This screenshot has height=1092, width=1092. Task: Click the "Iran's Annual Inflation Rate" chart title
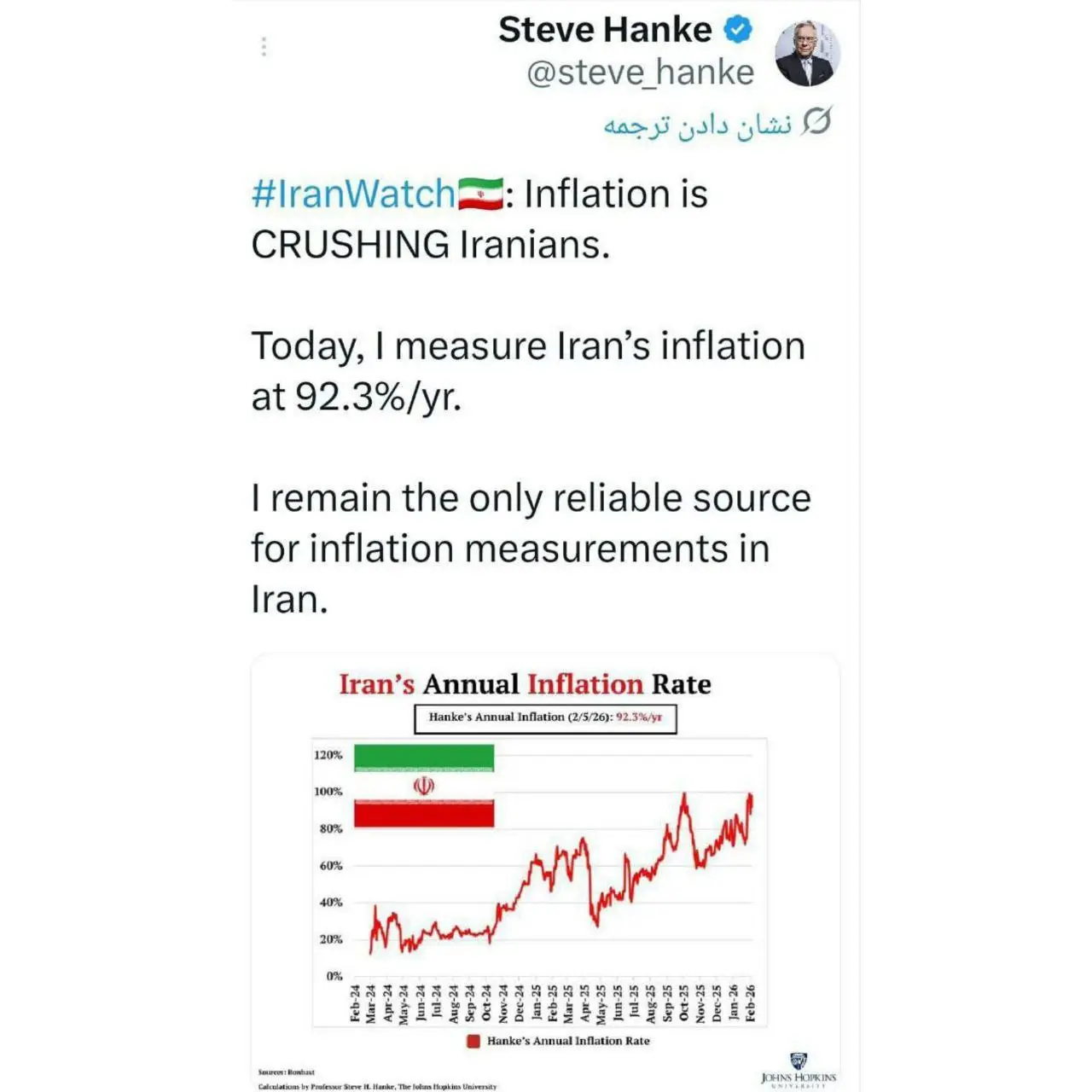pyautogui.click(x=525, y=684)
